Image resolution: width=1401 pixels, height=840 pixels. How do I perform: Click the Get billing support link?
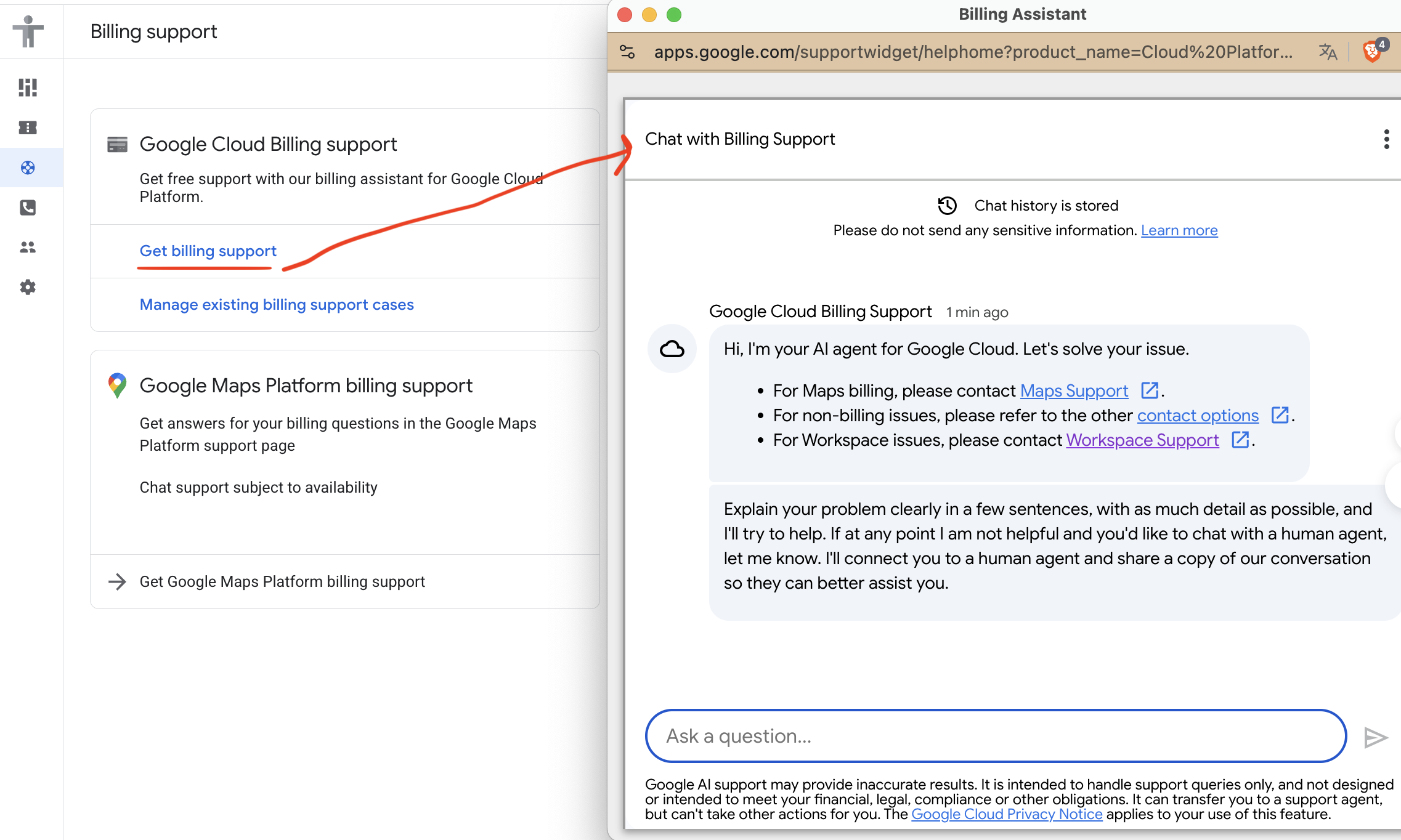[208, 251]
